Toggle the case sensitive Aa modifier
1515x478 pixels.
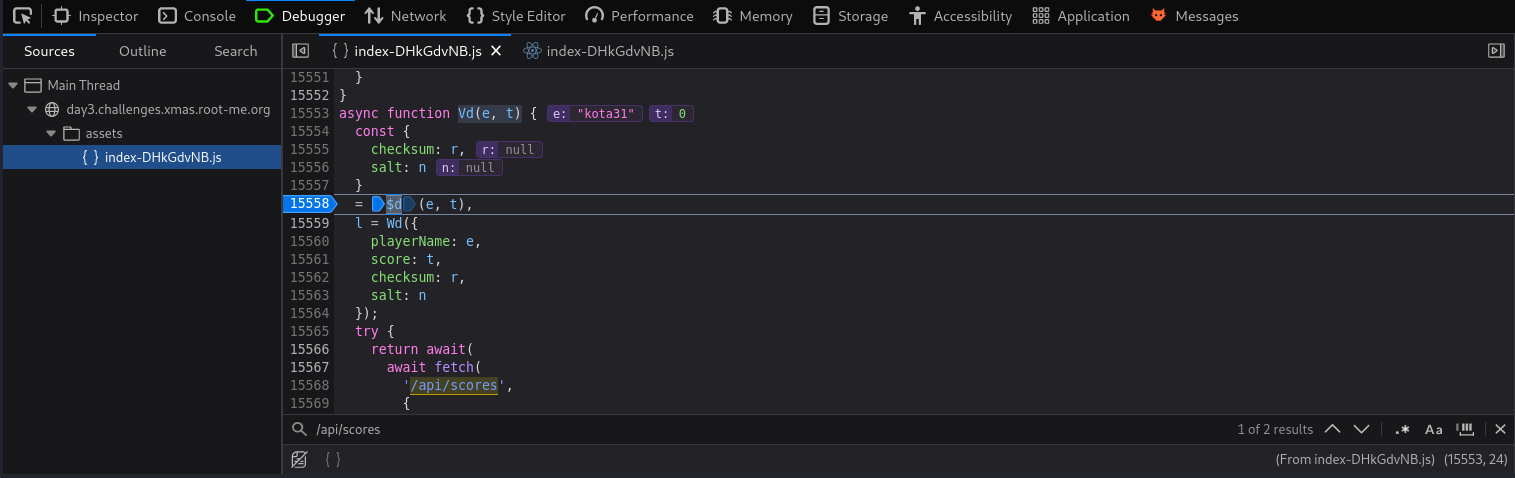(x=1434, y=429)
